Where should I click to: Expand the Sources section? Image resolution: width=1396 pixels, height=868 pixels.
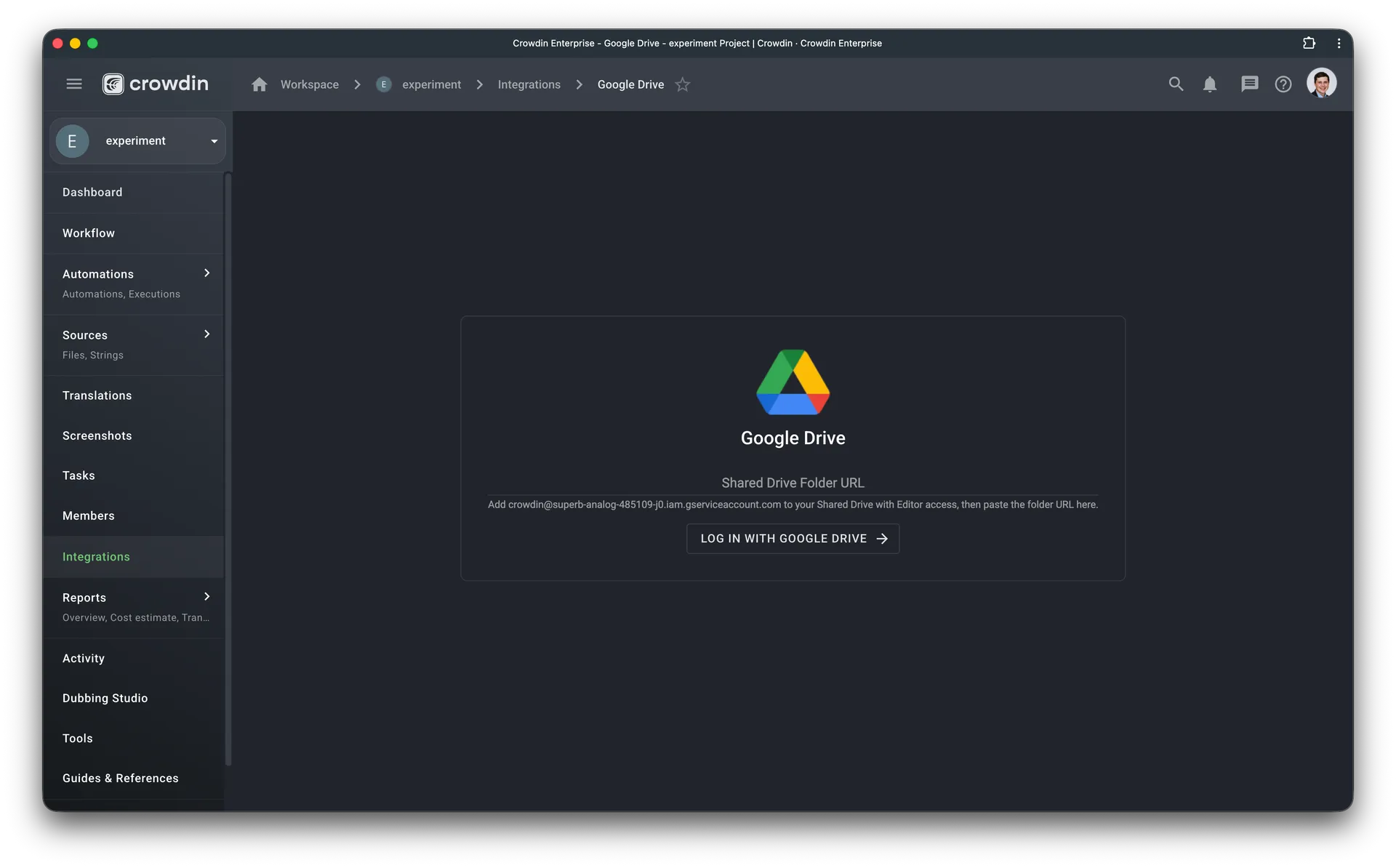click(206, 334)
